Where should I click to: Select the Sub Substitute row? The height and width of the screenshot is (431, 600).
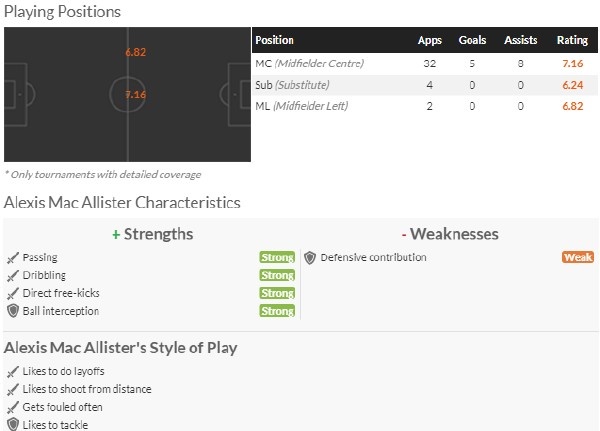click(x=425, y=85)
